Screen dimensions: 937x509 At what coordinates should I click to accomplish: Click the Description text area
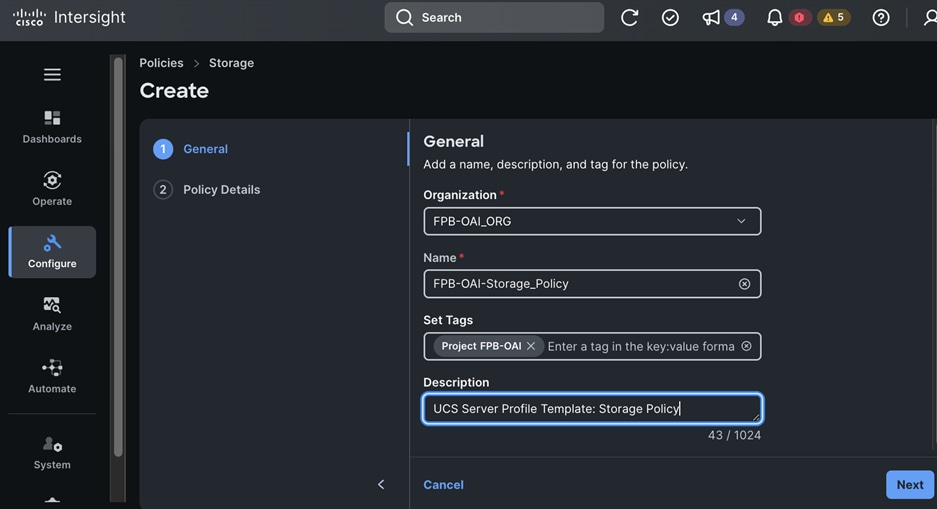(x=592, y=409)
